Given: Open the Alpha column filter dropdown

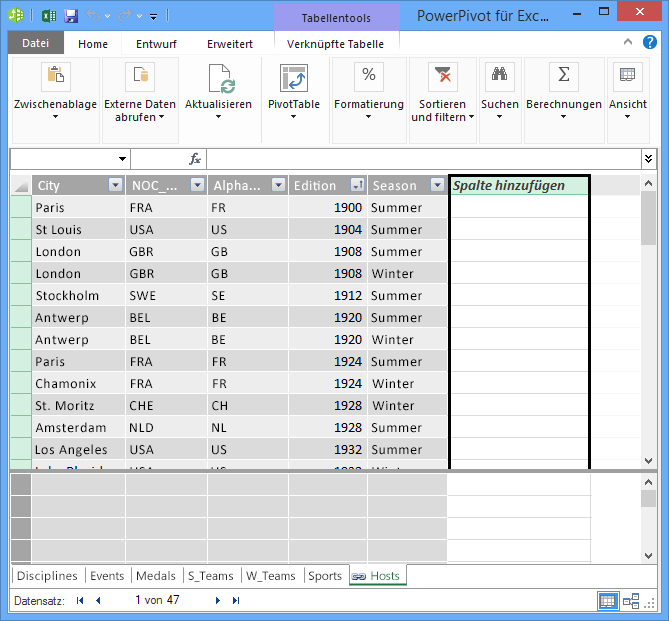Looking at the screenshot, I should pos(279,185).
